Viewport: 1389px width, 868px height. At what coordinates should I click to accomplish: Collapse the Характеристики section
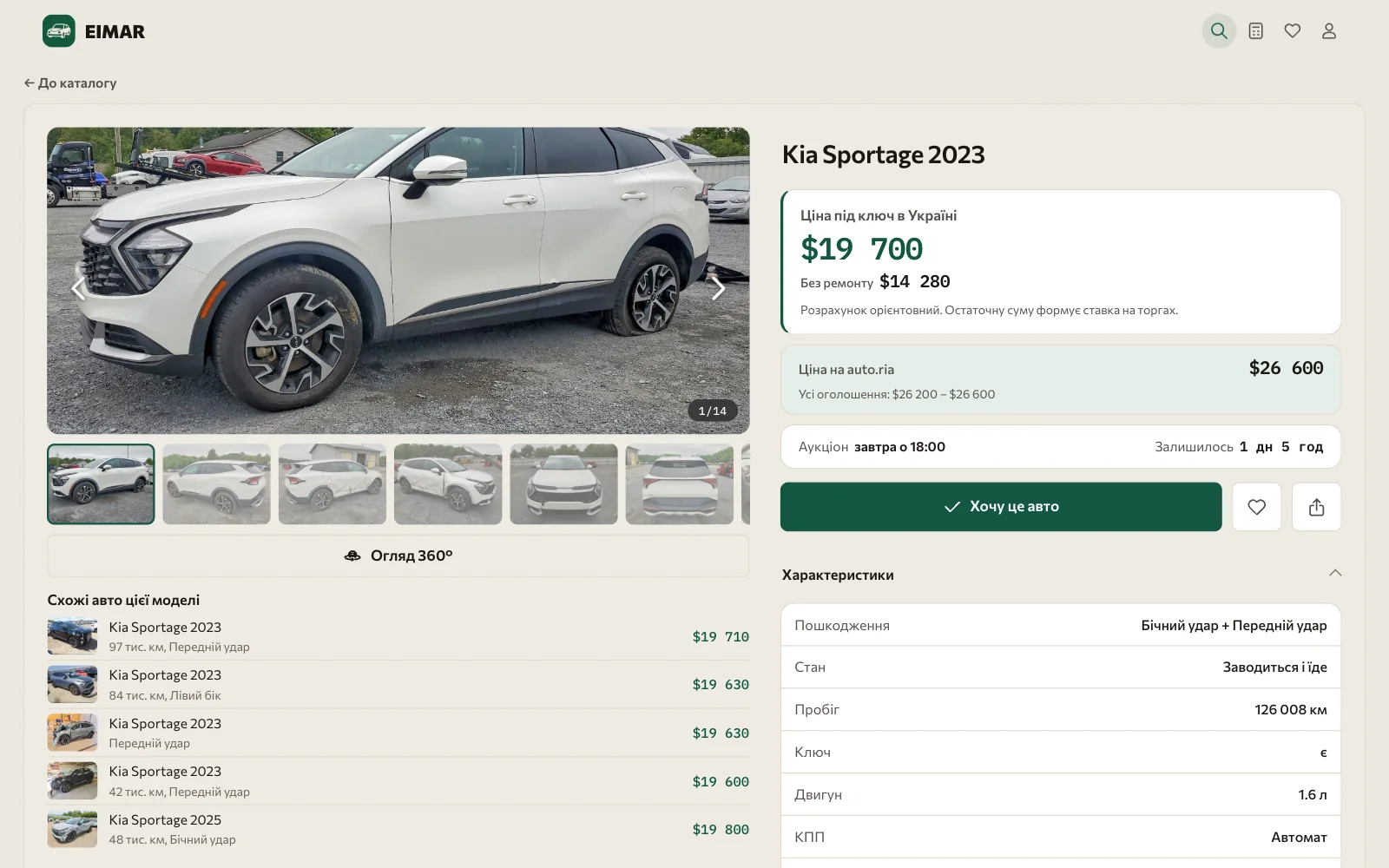click(1335, 573)
